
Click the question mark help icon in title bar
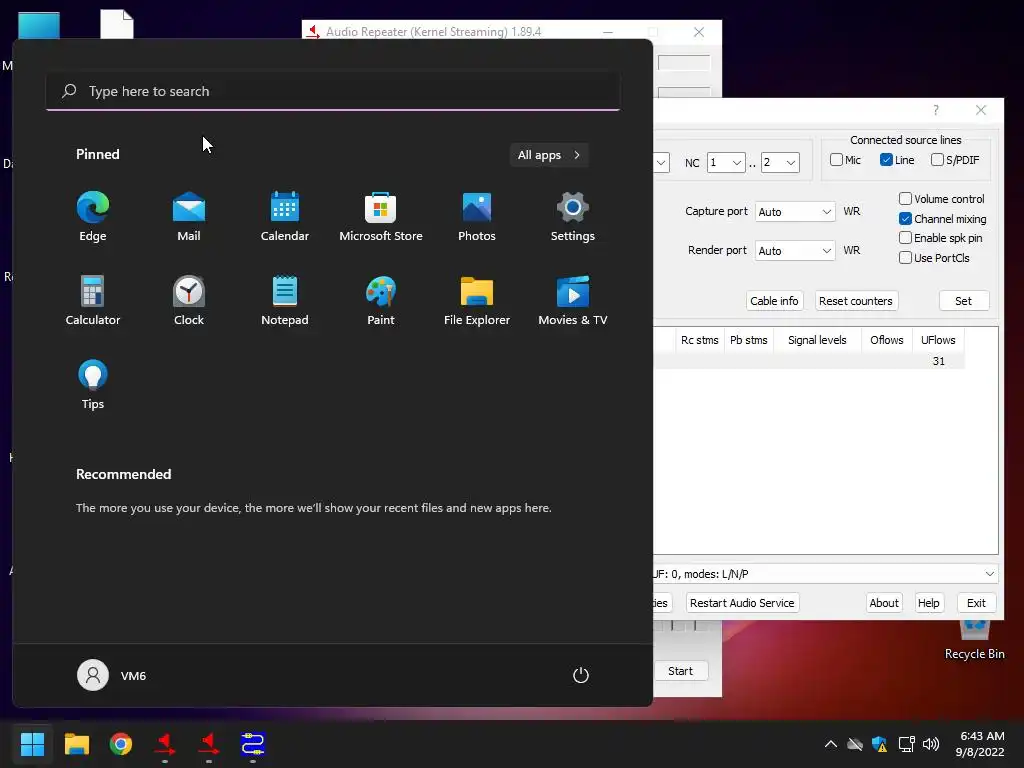click(936, 110)
